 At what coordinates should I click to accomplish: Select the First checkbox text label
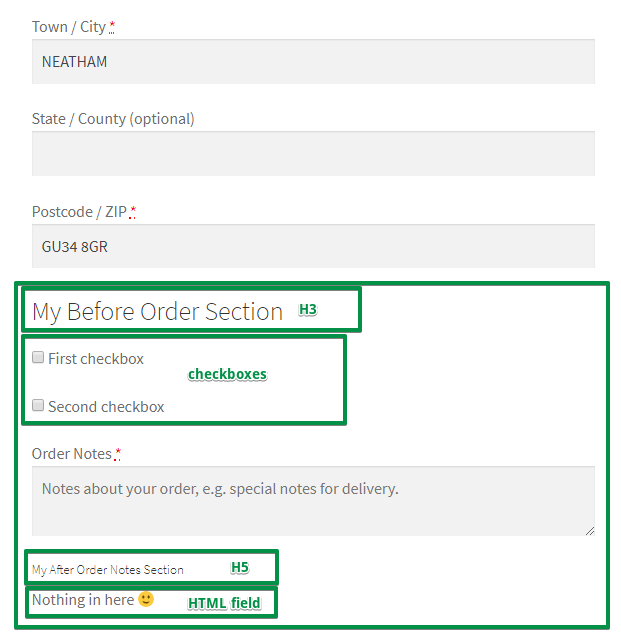[x=96, y=359]
